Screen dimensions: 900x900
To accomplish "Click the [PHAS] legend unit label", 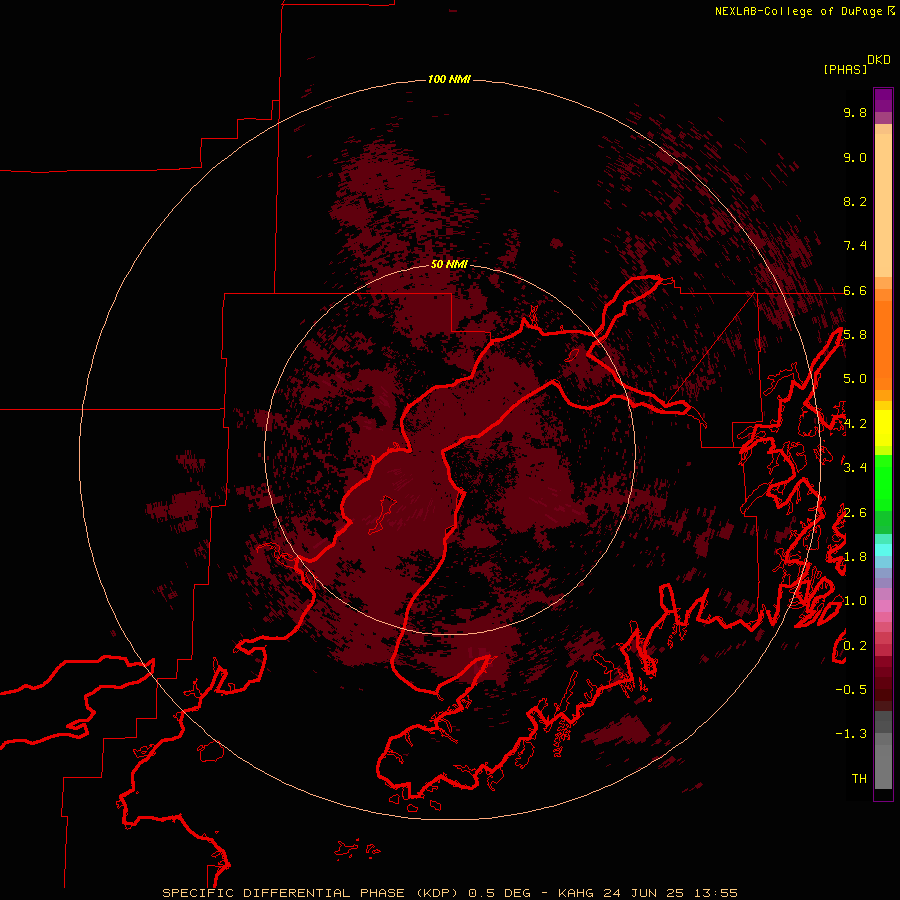I will click(845, 69).
